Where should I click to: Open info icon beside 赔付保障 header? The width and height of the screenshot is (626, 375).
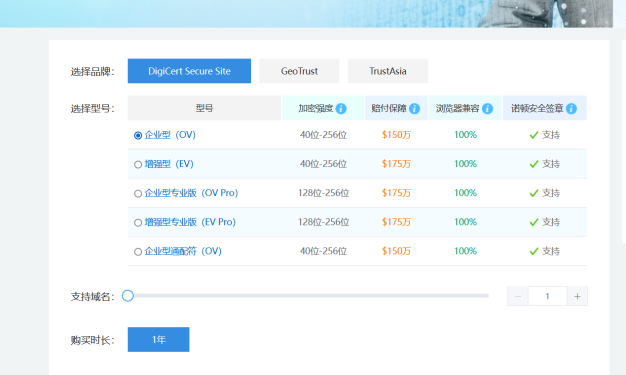point(414,108)
